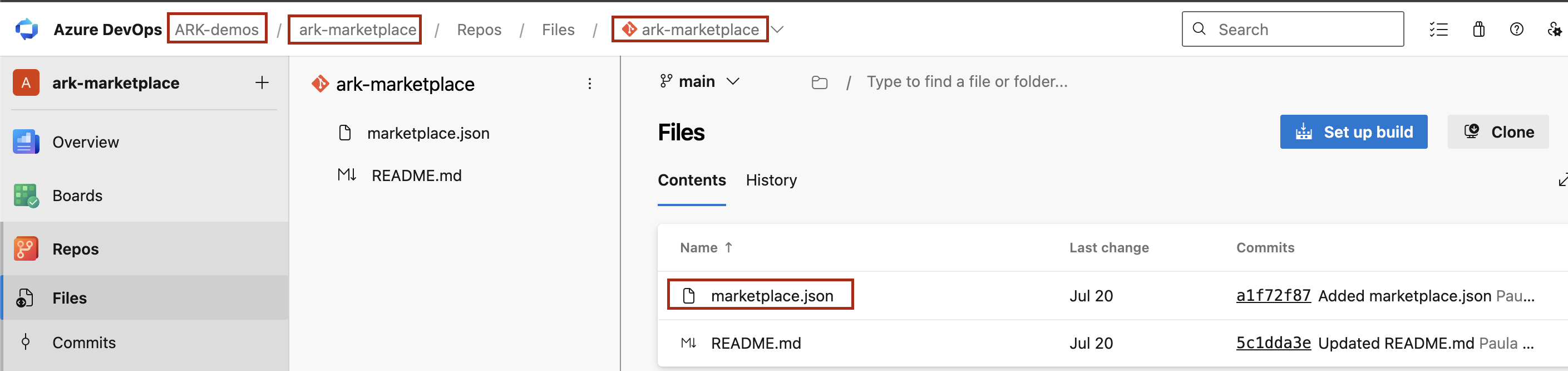Image resolution: width=1568 pixels, height=371 pixels.
Task: Click the Commits sidebar icon
Action: point(26,343)
